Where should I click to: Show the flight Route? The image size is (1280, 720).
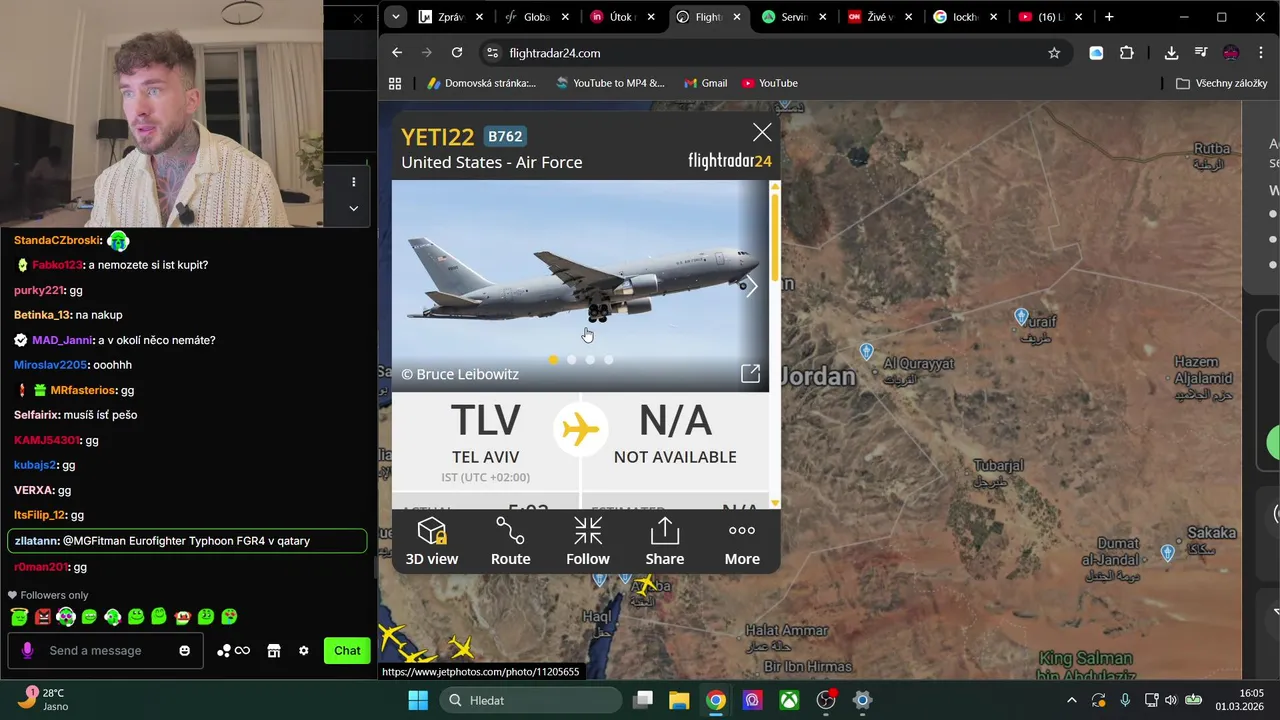(510, 541)
